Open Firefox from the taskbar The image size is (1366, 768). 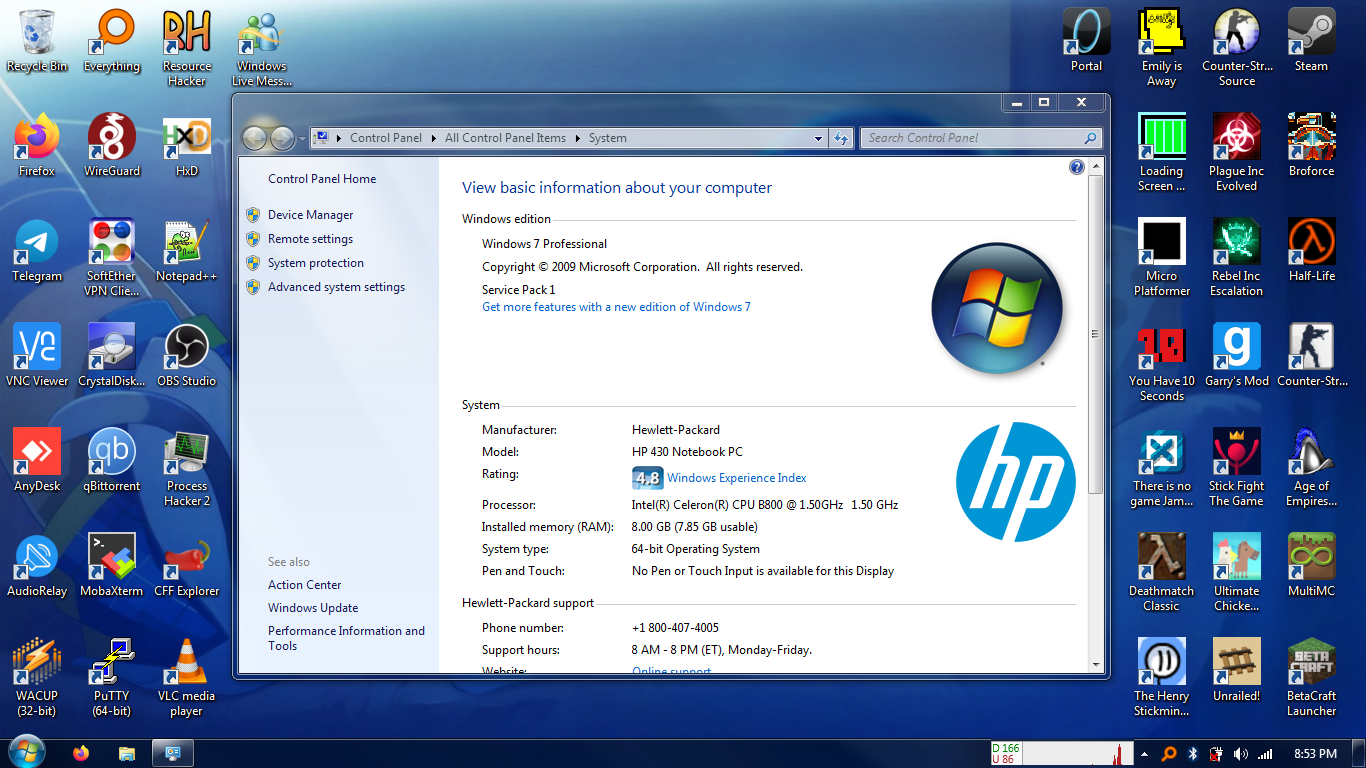79,752
